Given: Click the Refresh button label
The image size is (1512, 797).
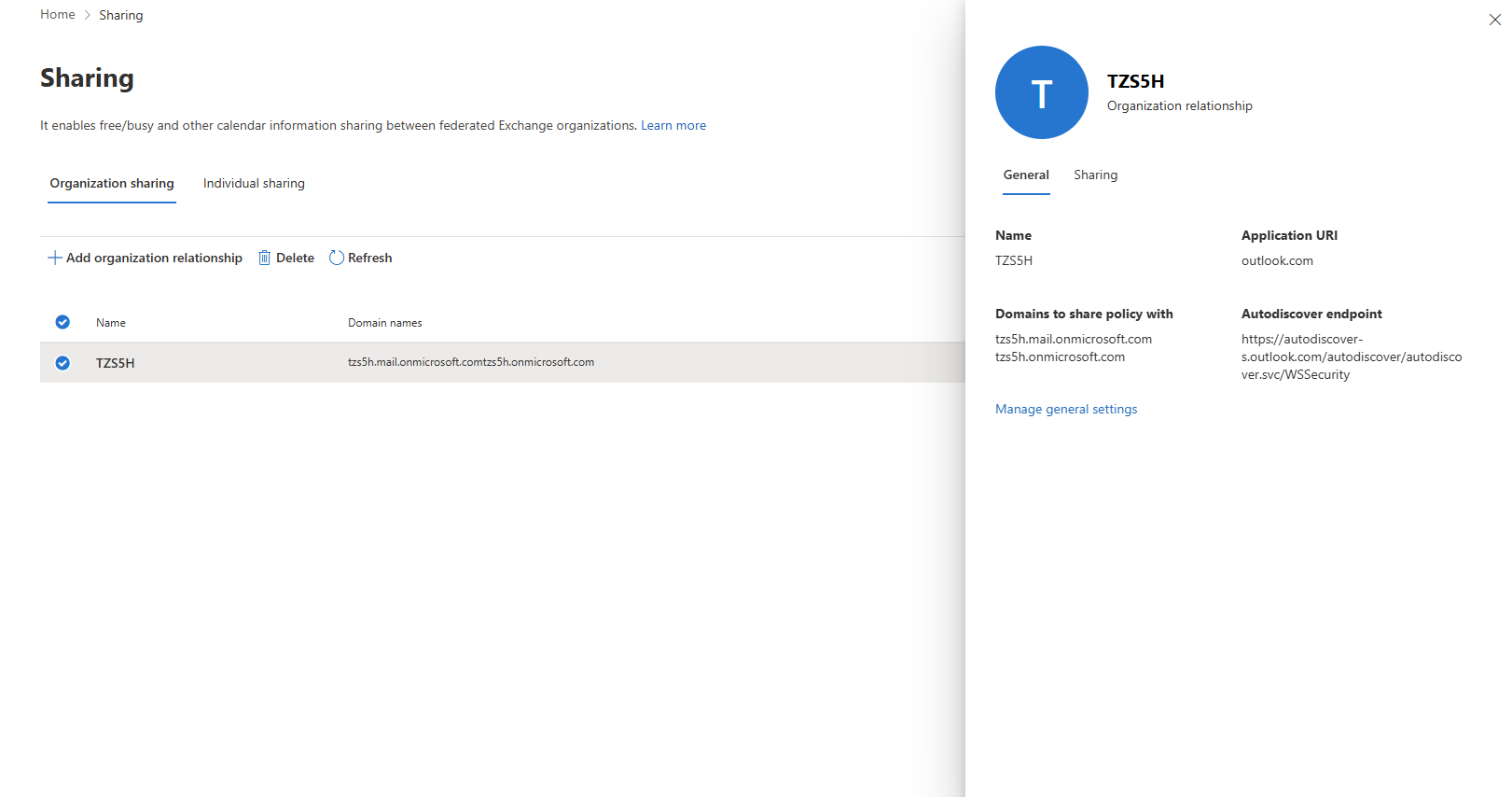Looking at the screenshot, I should pos(369,258).
